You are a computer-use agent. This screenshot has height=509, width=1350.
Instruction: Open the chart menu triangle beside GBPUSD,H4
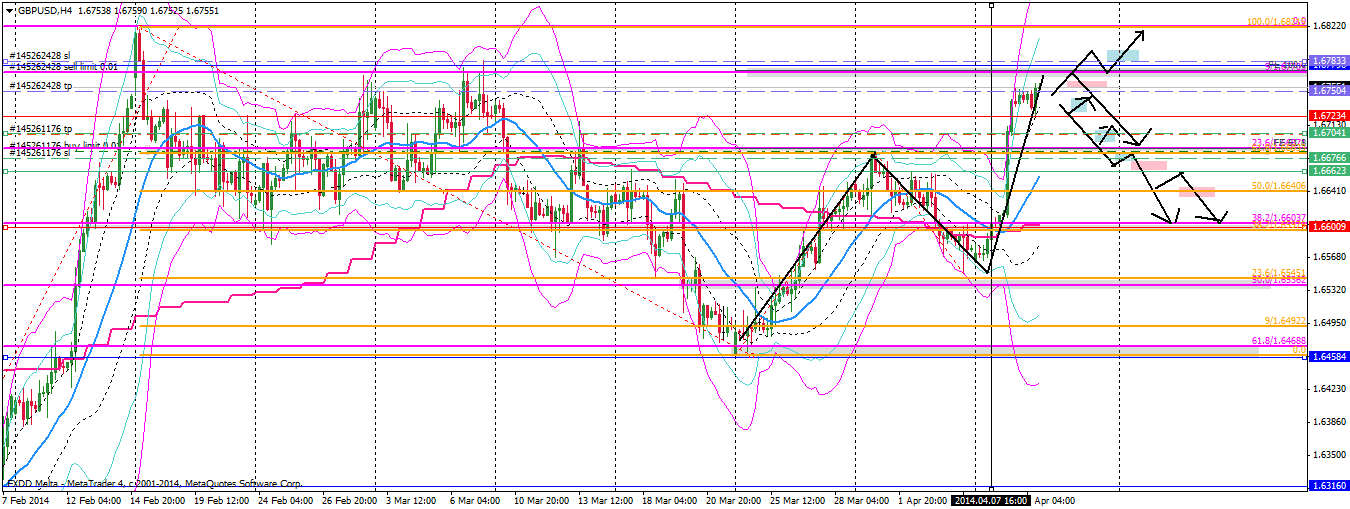8,9
